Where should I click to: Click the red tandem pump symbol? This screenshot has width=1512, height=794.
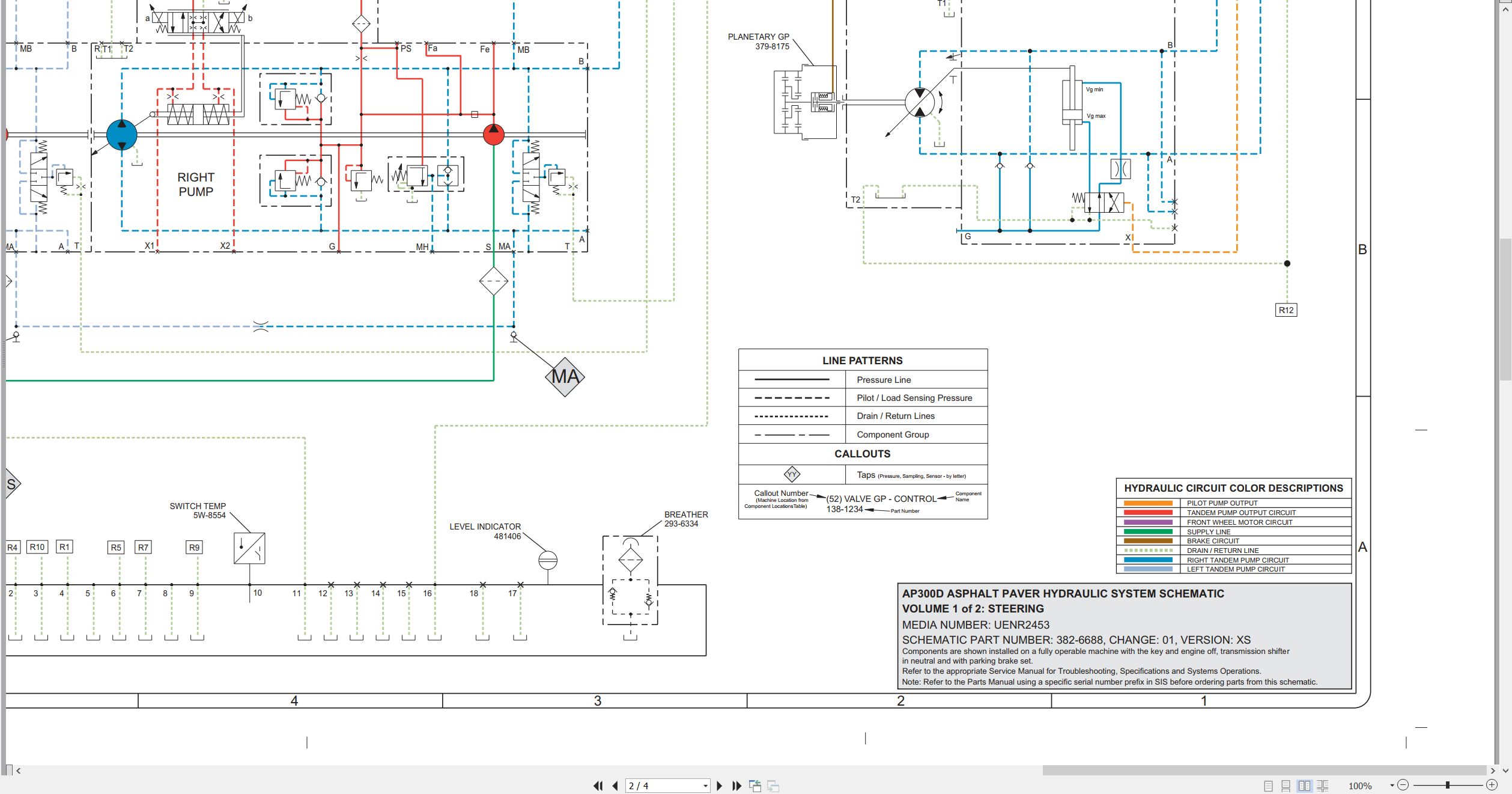[494, 135]
